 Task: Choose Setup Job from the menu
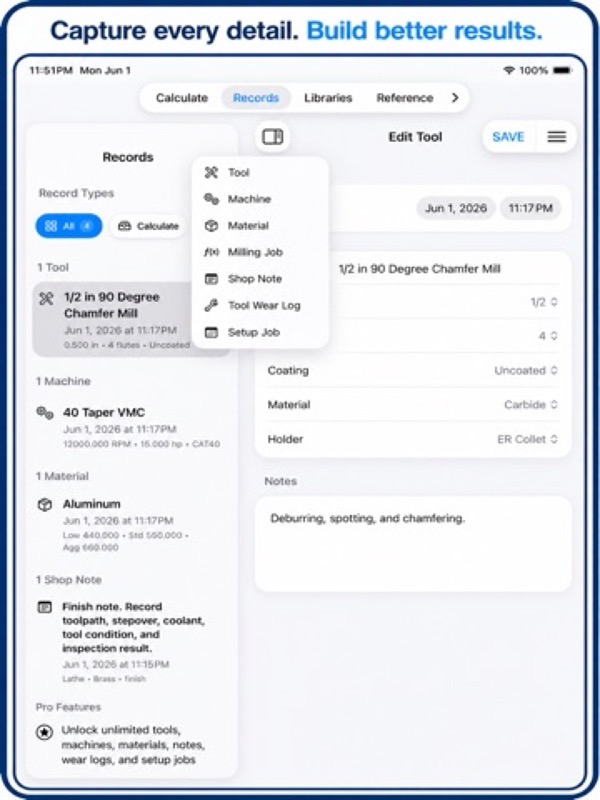(x=260, y=332)
